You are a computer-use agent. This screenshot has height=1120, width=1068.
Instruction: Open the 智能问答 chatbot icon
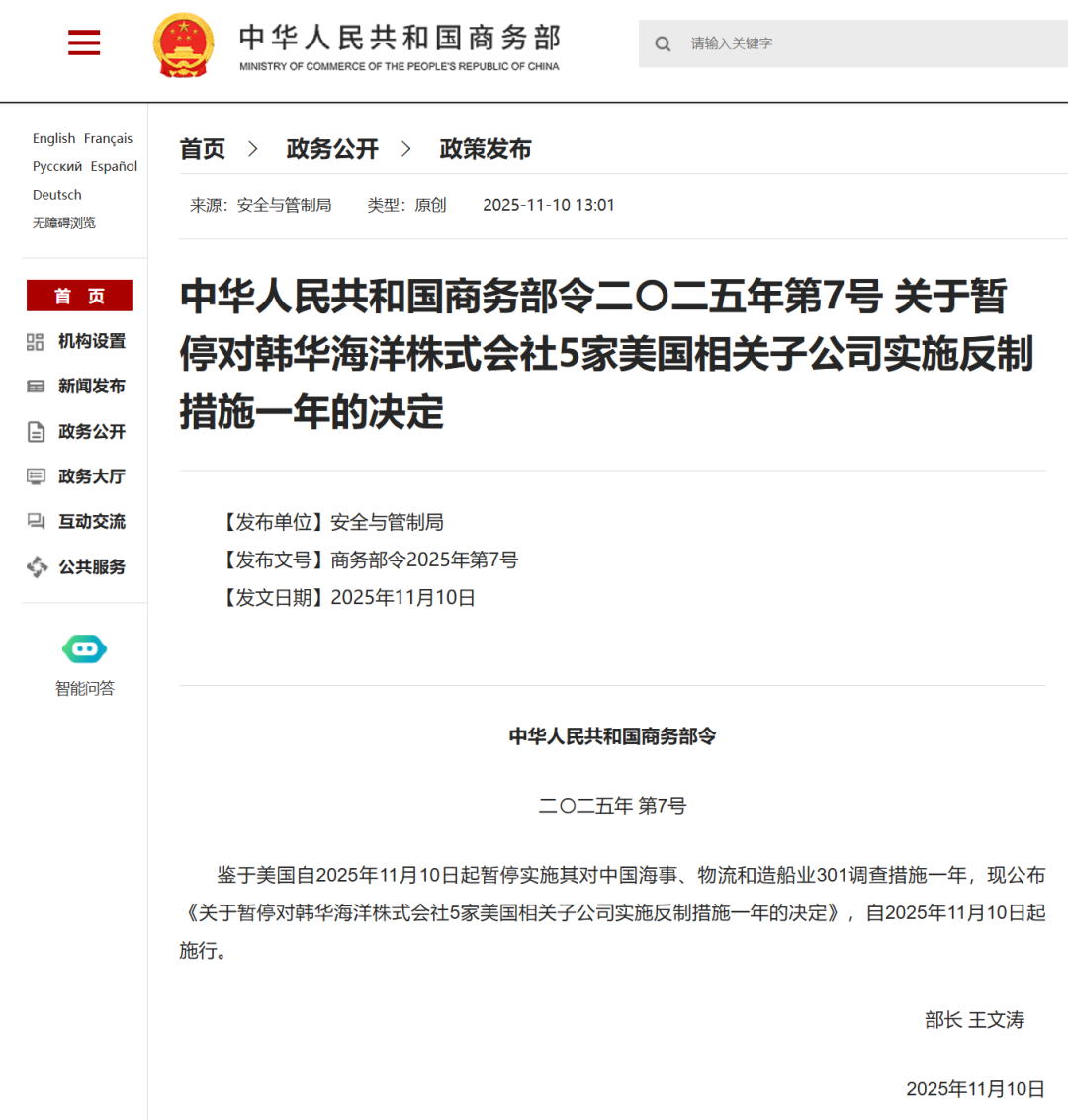click(x=84, y=648)
